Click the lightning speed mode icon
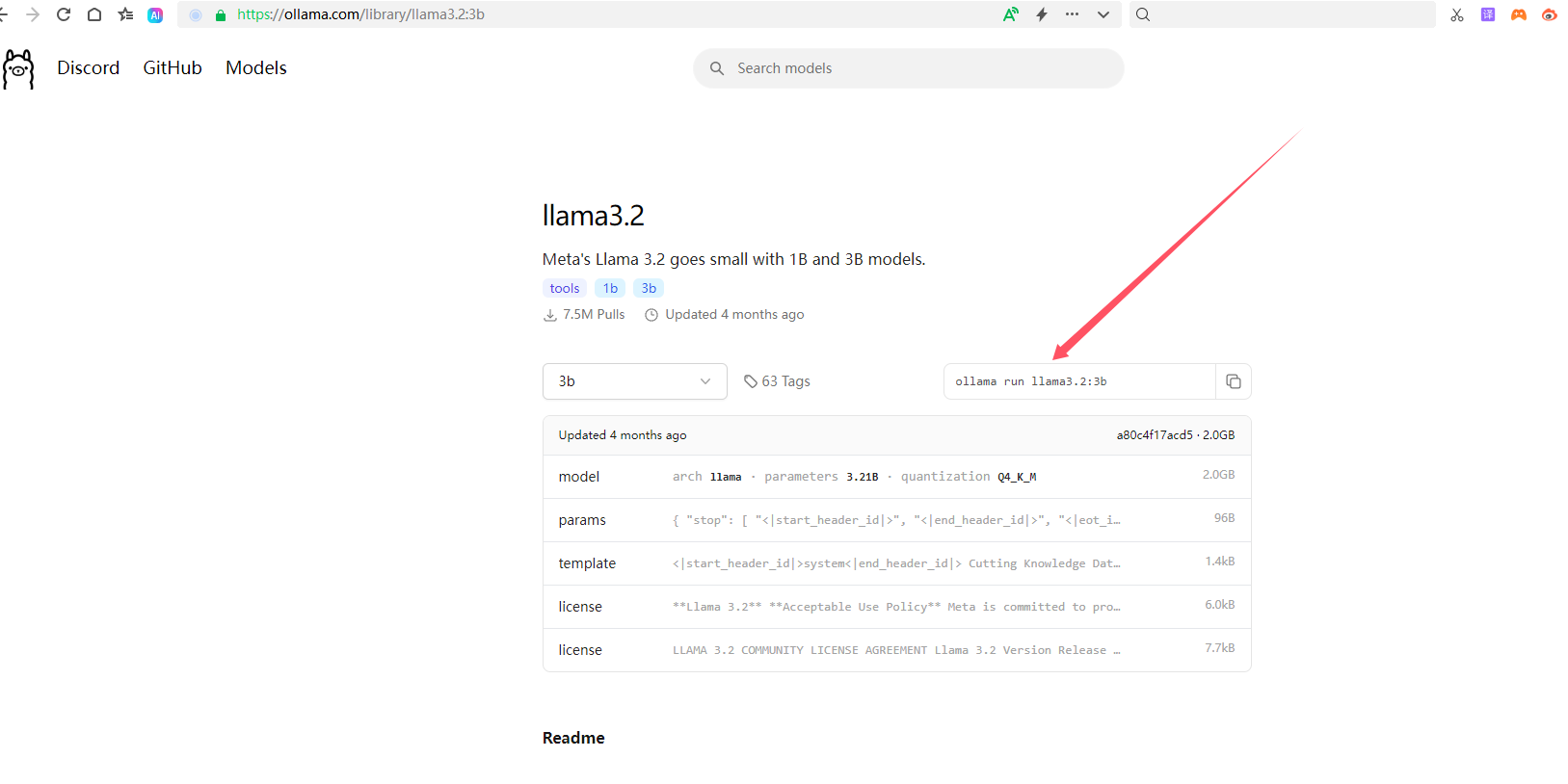 1042,14
